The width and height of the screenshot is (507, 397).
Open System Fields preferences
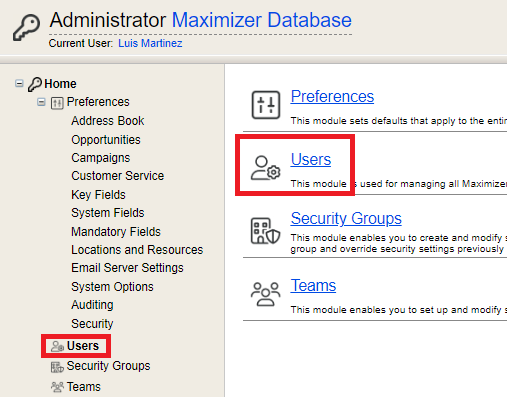tap(108, 213)
